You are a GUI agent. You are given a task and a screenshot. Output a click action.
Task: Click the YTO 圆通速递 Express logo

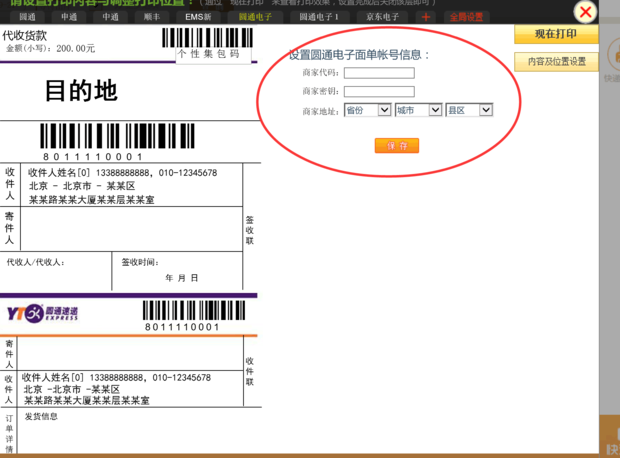[x=42, y=313]
